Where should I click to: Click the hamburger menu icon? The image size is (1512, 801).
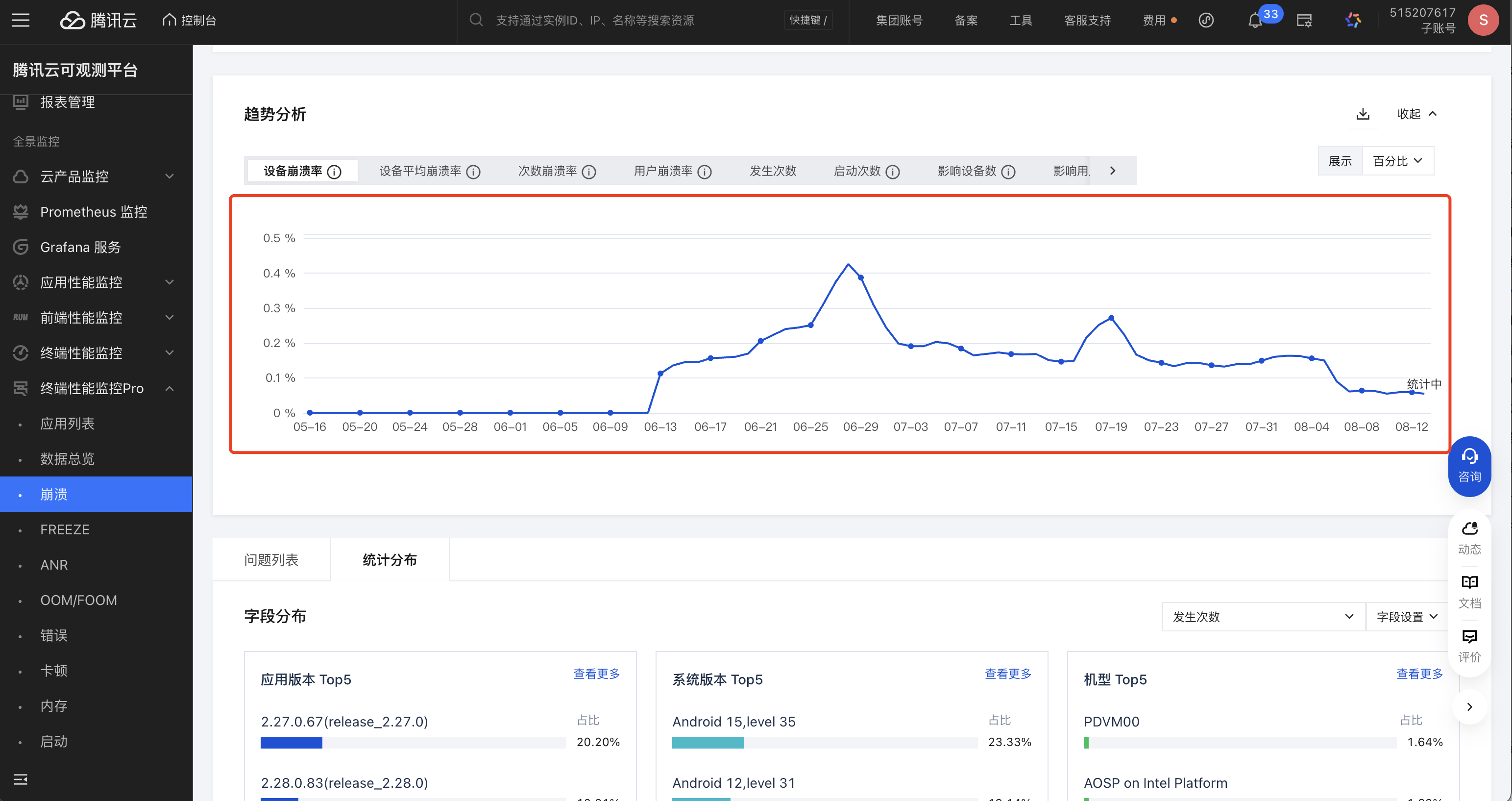click(x=21, y=21)
